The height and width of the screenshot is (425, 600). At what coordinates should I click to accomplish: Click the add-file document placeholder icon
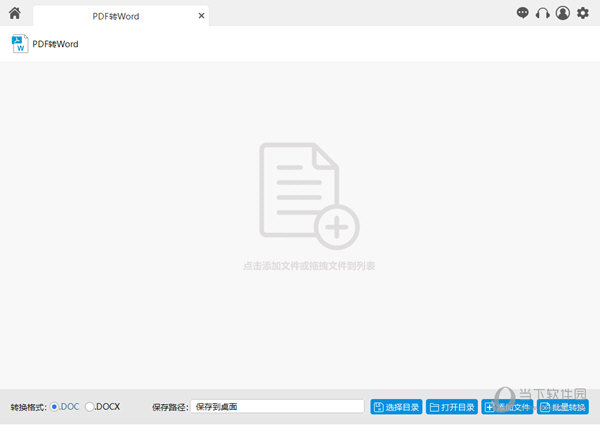coord(309,196)
